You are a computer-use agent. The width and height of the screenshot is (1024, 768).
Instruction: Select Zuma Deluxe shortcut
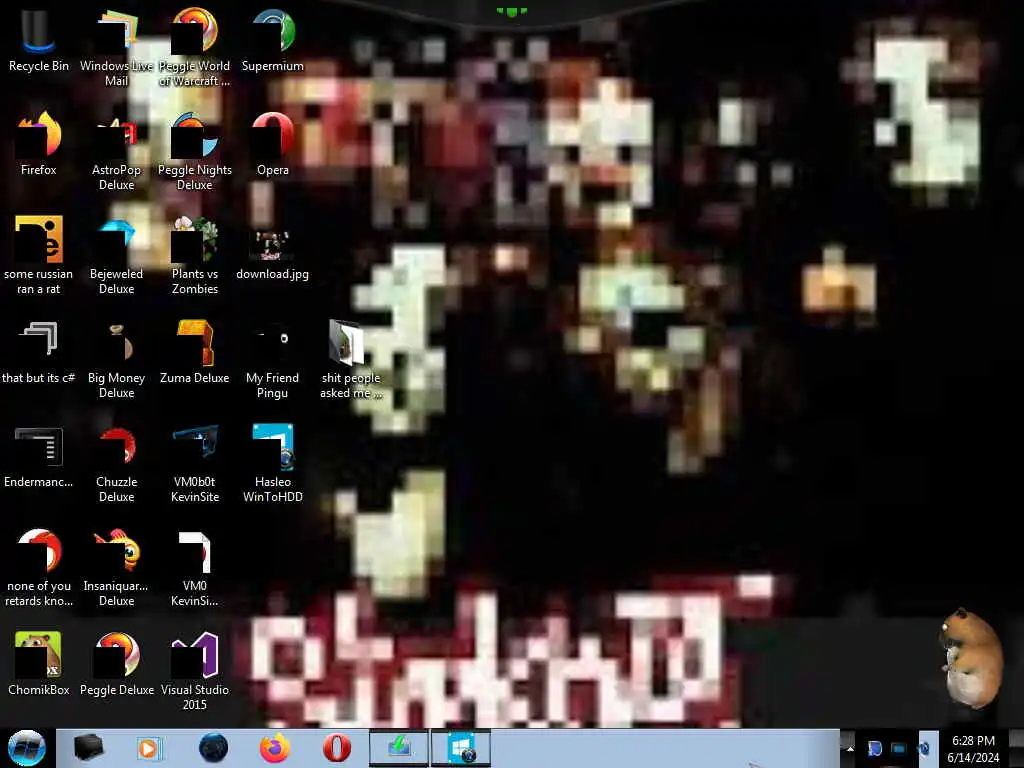click(x=194, y=351)
